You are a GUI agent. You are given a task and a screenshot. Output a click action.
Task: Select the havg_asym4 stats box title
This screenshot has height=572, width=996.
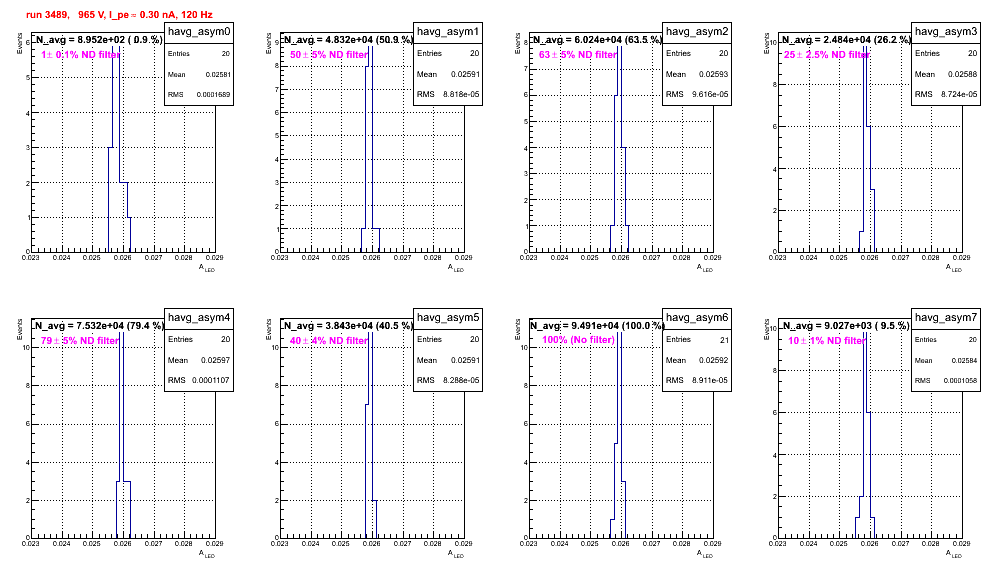pos(199,317)
